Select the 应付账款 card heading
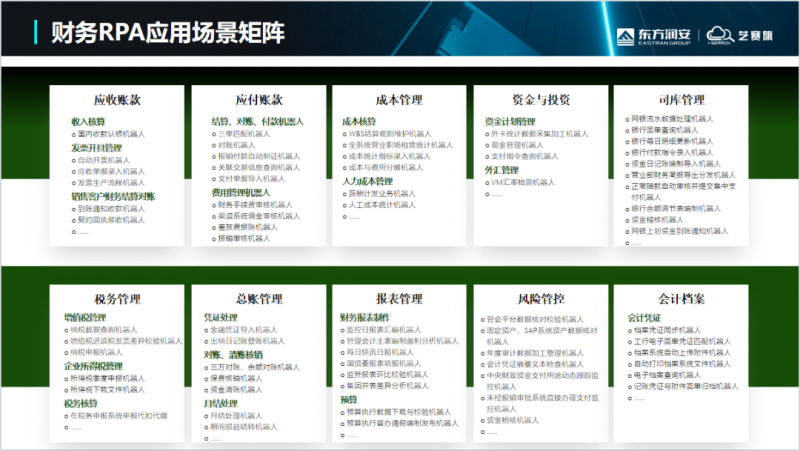800x451 pixels. click(259, 100)
